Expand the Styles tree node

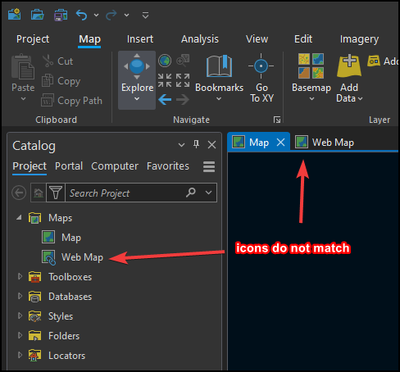coord(20,316)
